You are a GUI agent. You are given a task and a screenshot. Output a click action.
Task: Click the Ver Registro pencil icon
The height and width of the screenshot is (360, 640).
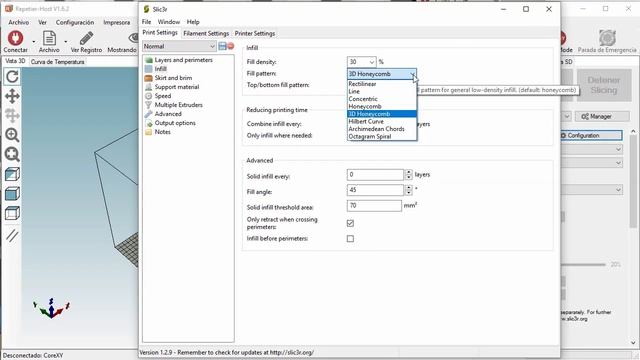(x=86, y=38)
